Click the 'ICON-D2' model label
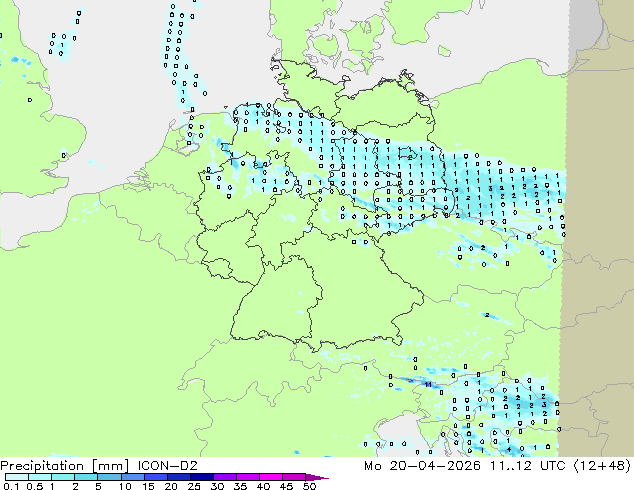634x490 pixels. tap(167, 466)
